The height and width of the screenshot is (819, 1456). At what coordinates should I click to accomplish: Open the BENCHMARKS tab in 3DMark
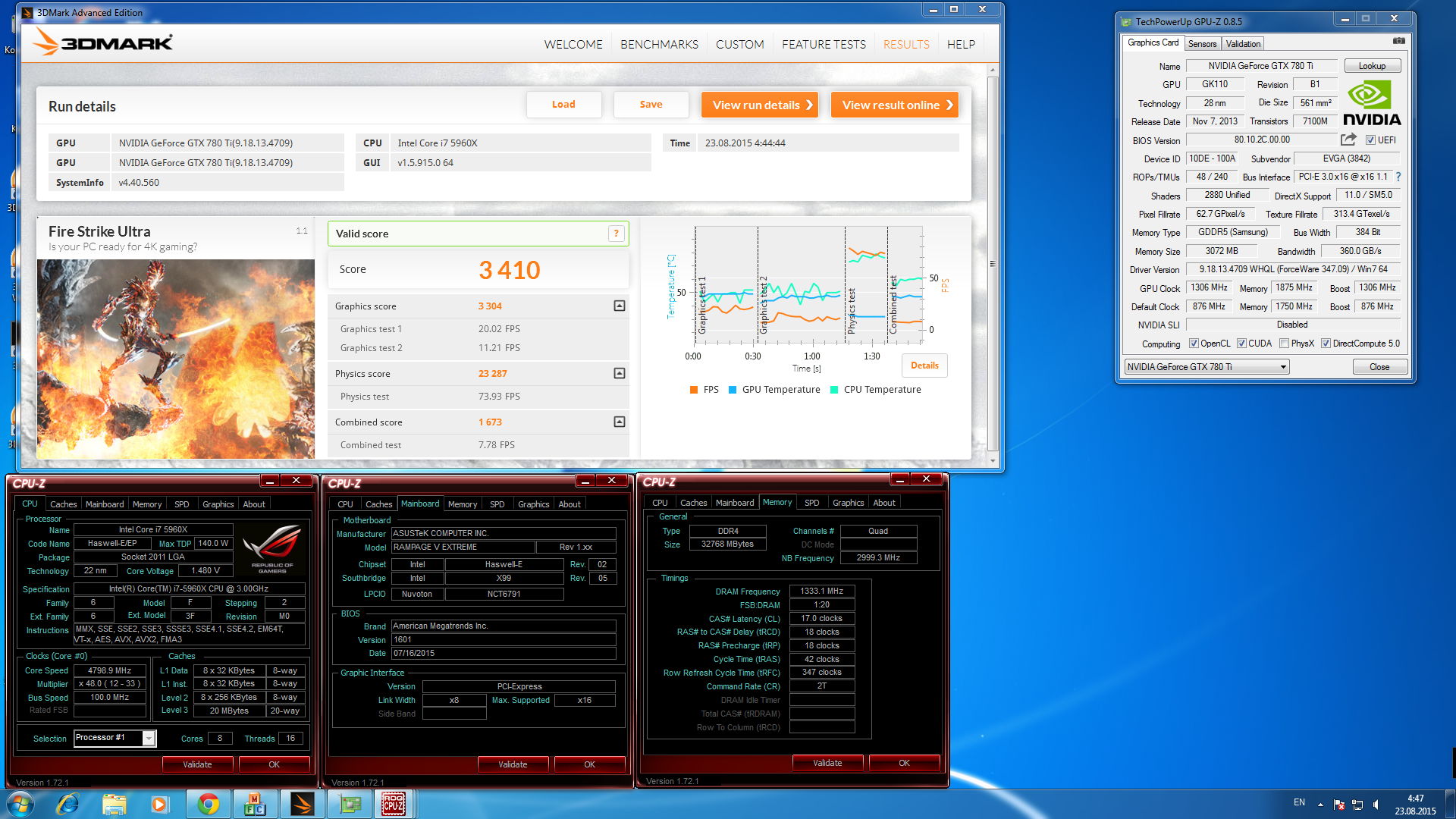659,45
